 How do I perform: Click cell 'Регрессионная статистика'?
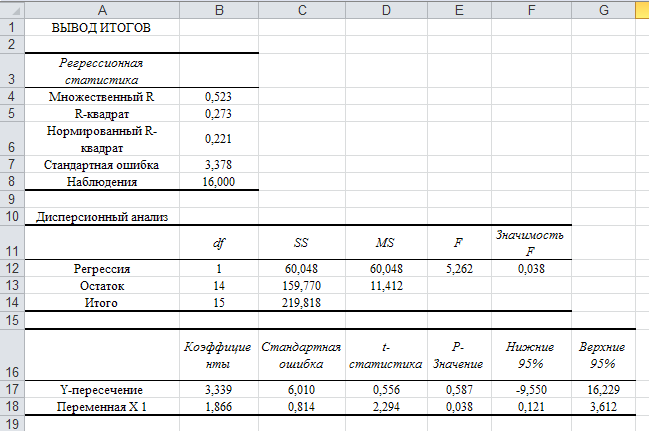tap(102, 71)
